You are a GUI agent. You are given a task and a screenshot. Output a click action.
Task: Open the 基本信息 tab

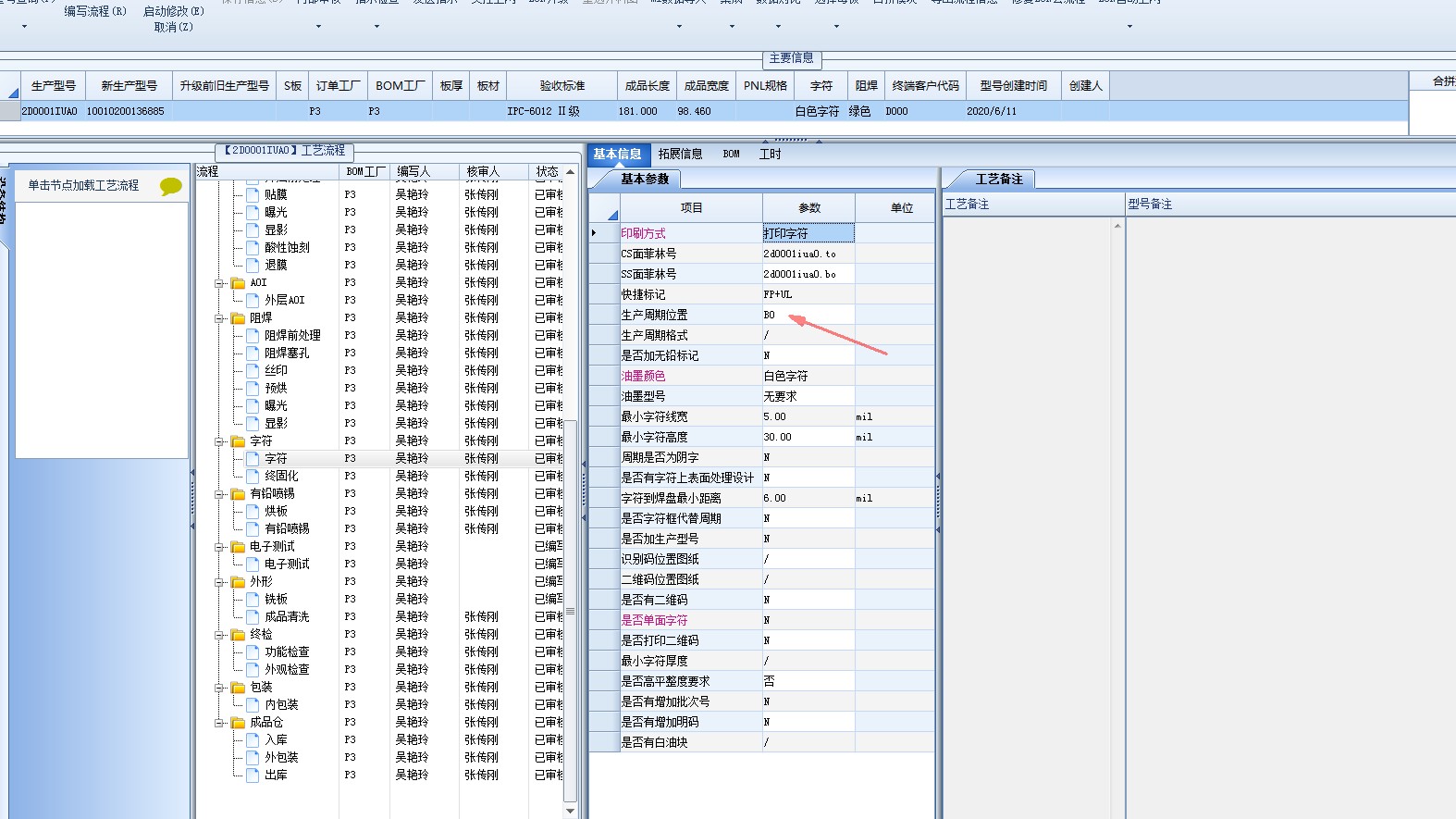(x=617, y=155)
